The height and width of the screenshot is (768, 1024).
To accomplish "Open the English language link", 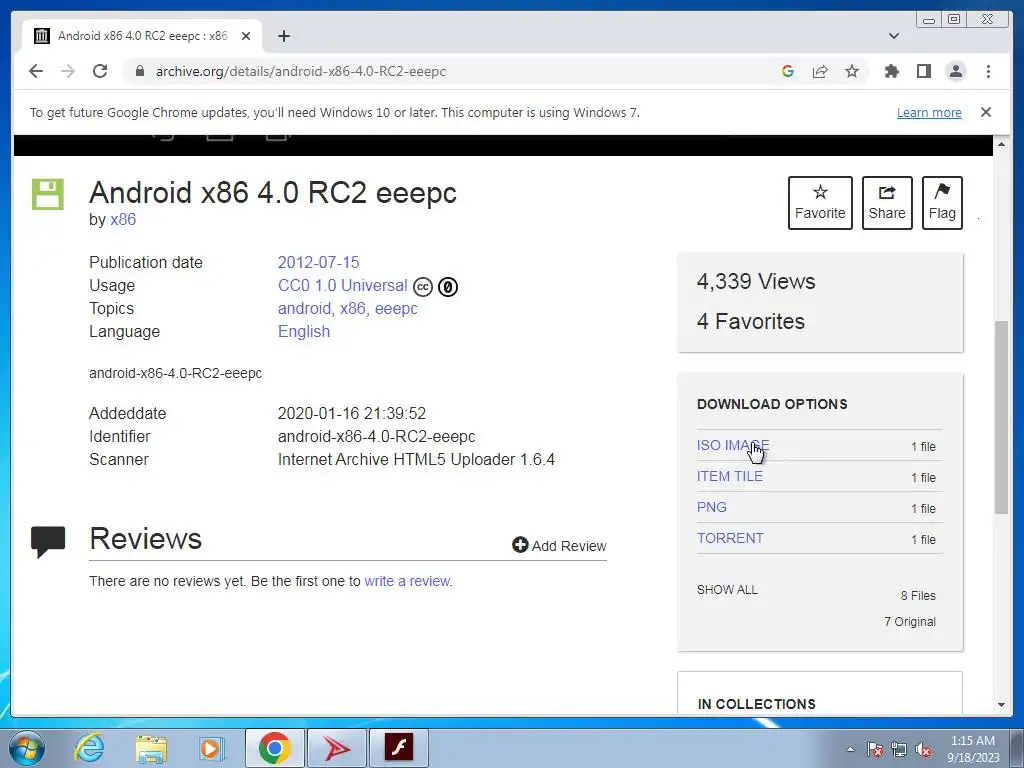I will (x=304, y=332).
